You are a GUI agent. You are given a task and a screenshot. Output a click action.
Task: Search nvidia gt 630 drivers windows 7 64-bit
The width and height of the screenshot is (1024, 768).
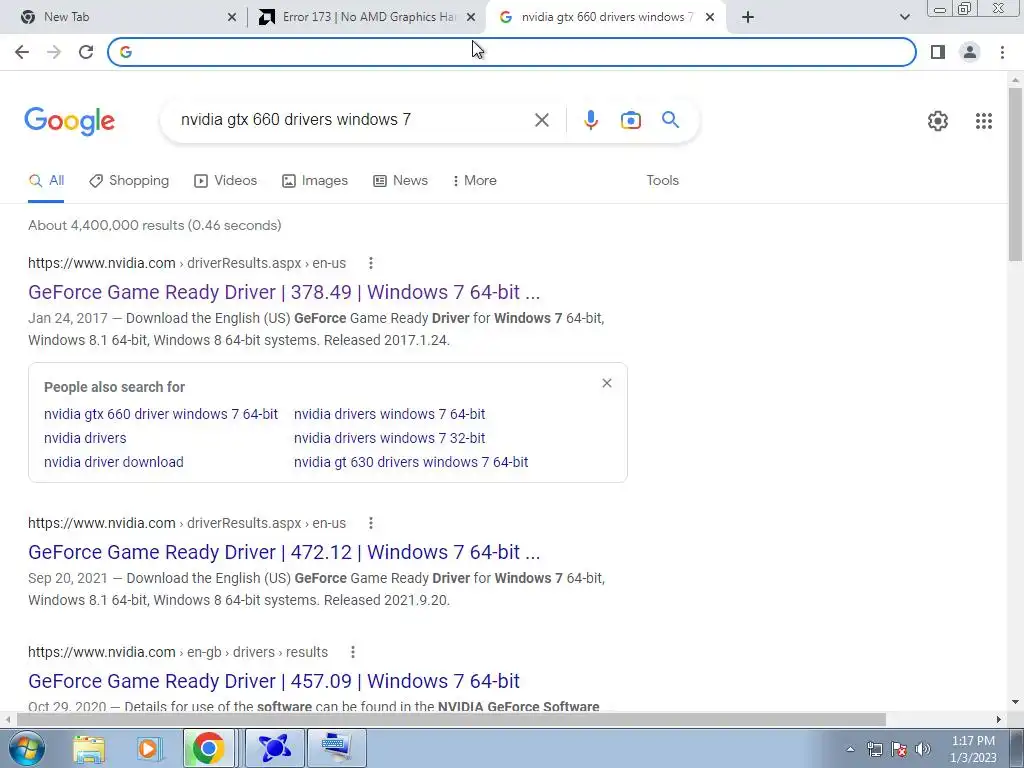pyautogui.click(x=411, y=462)
